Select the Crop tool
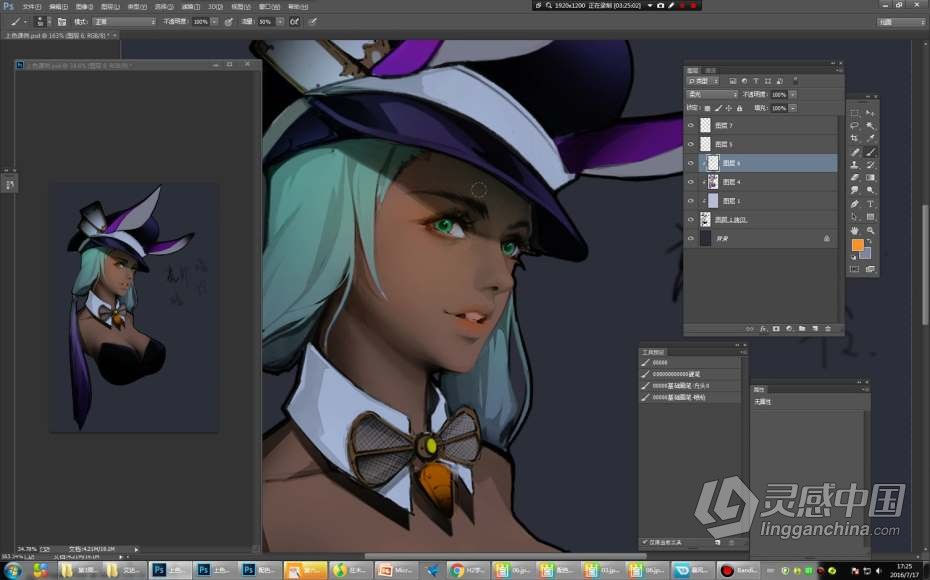Image resolution: width=930 pixels, height=580 pixels. click(x=854, y=138)
